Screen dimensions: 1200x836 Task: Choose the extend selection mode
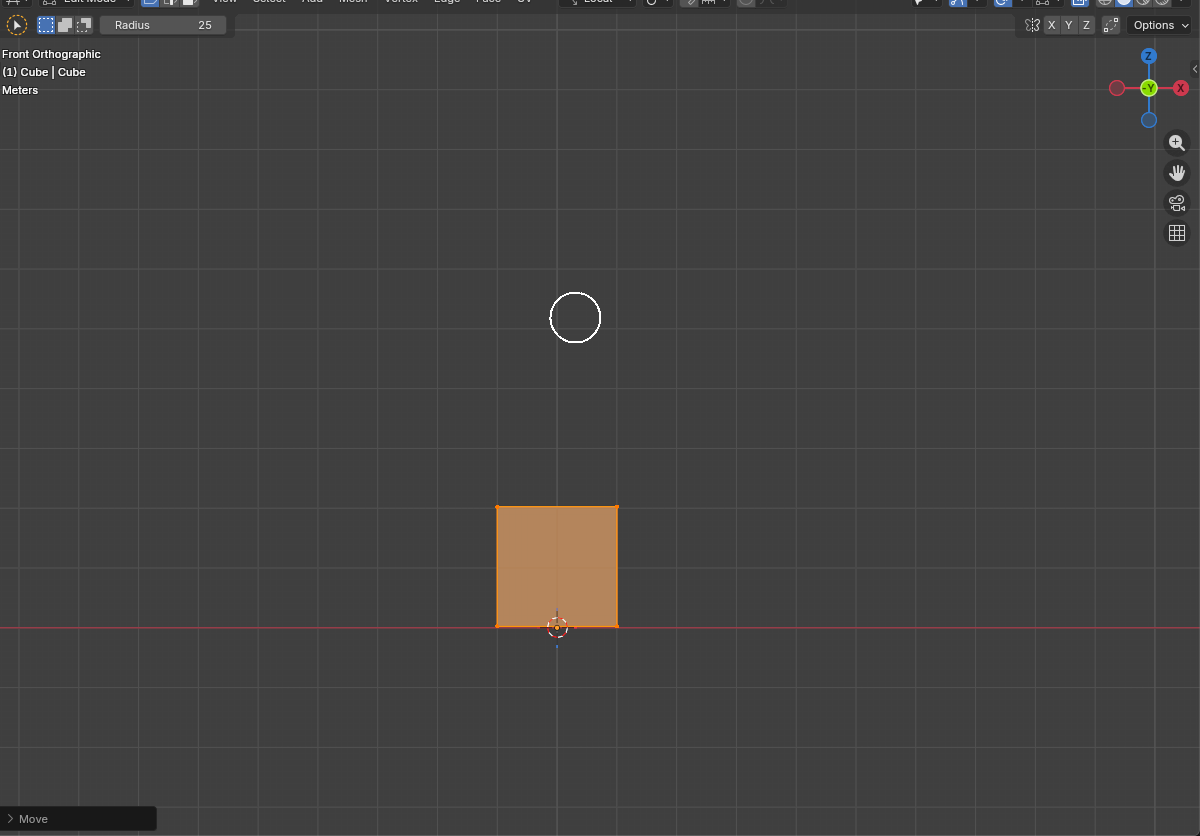(x=65, y=25)
